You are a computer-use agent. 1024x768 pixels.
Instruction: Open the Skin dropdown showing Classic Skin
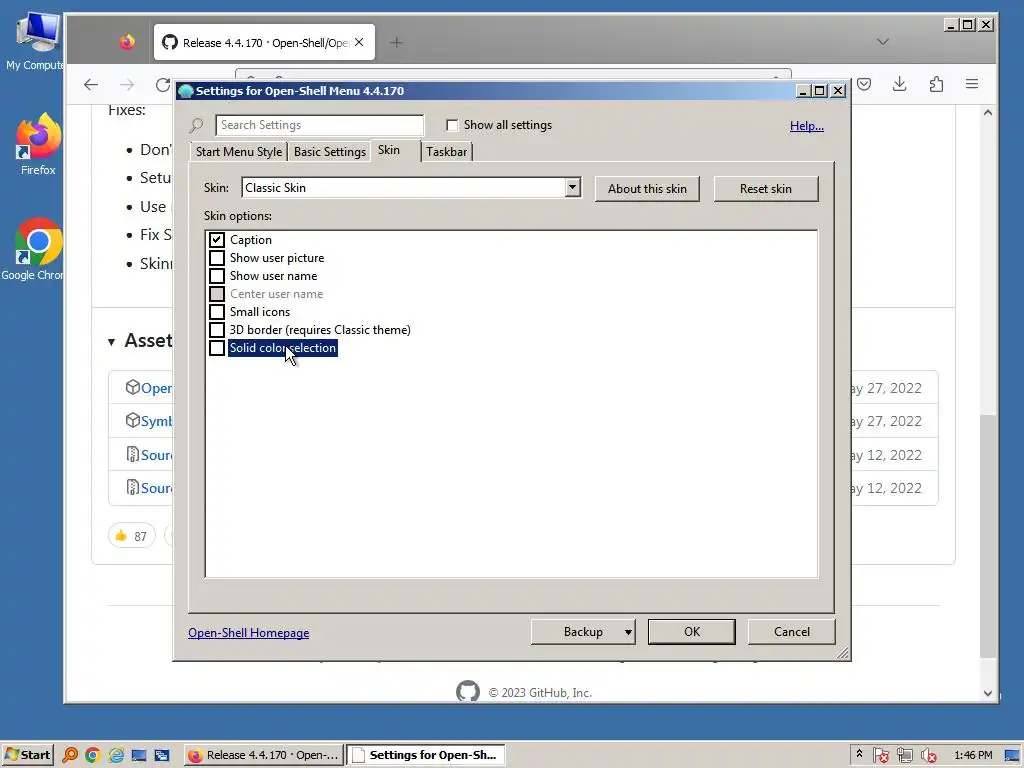coord(572,188)
